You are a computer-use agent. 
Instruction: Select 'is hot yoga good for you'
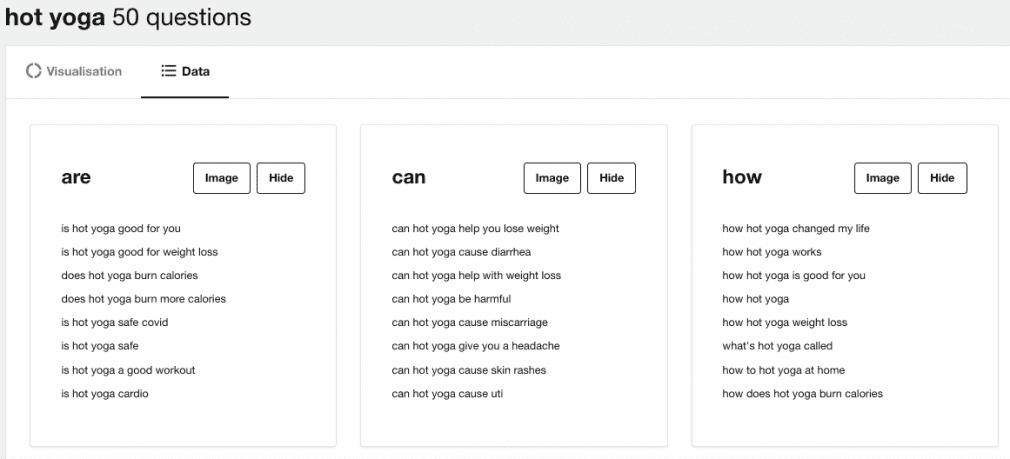pos(121,229)
